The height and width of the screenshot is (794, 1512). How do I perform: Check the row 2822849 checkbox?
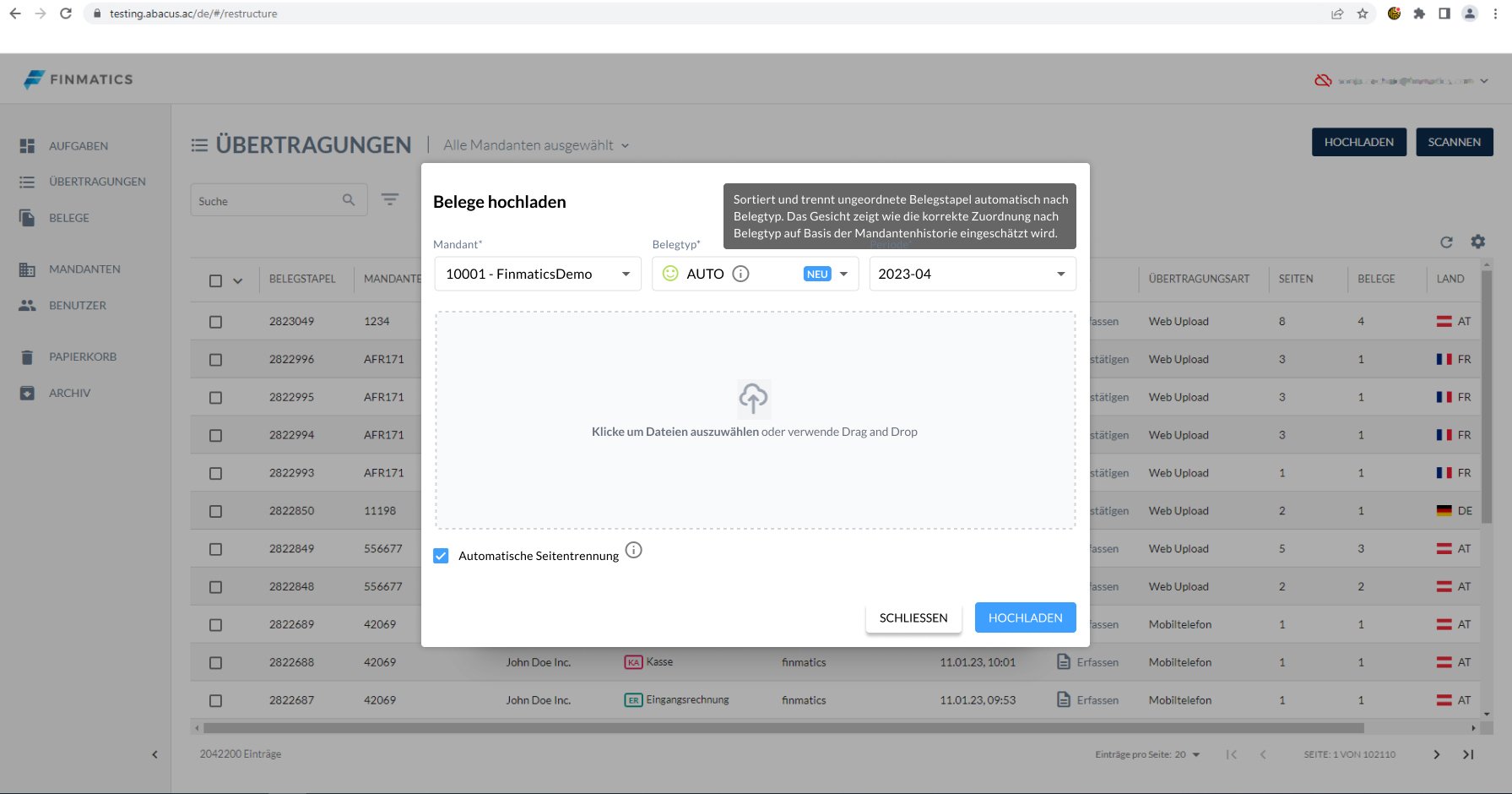(215, 549)
